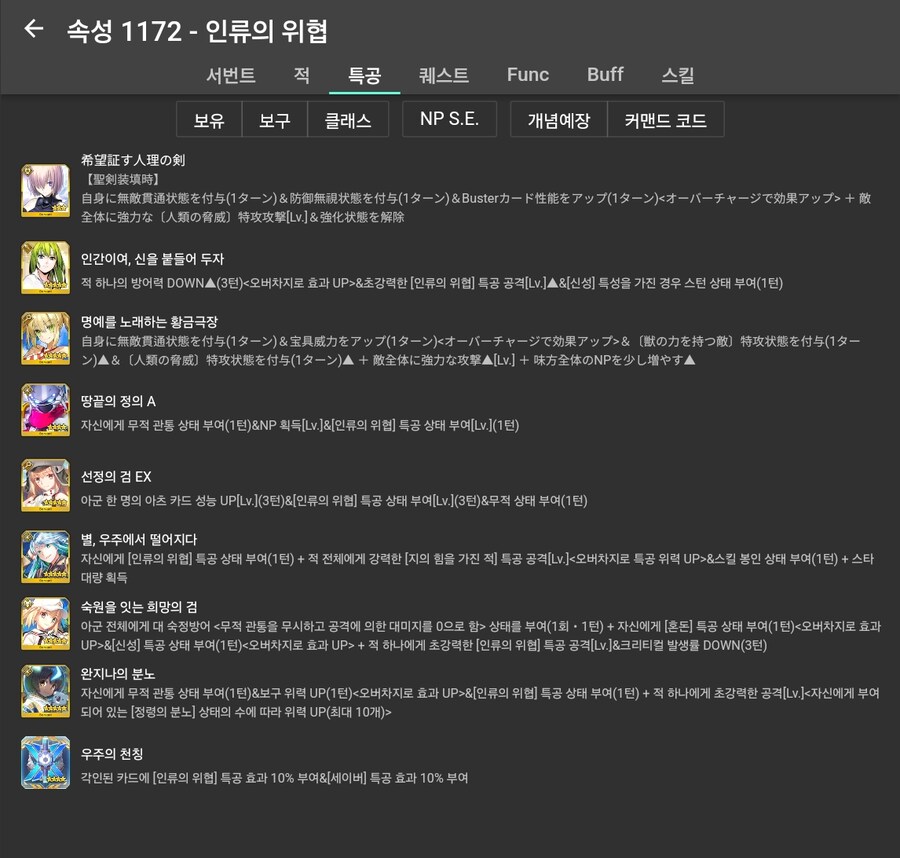Click the back arrow at top left

(33, 29)
